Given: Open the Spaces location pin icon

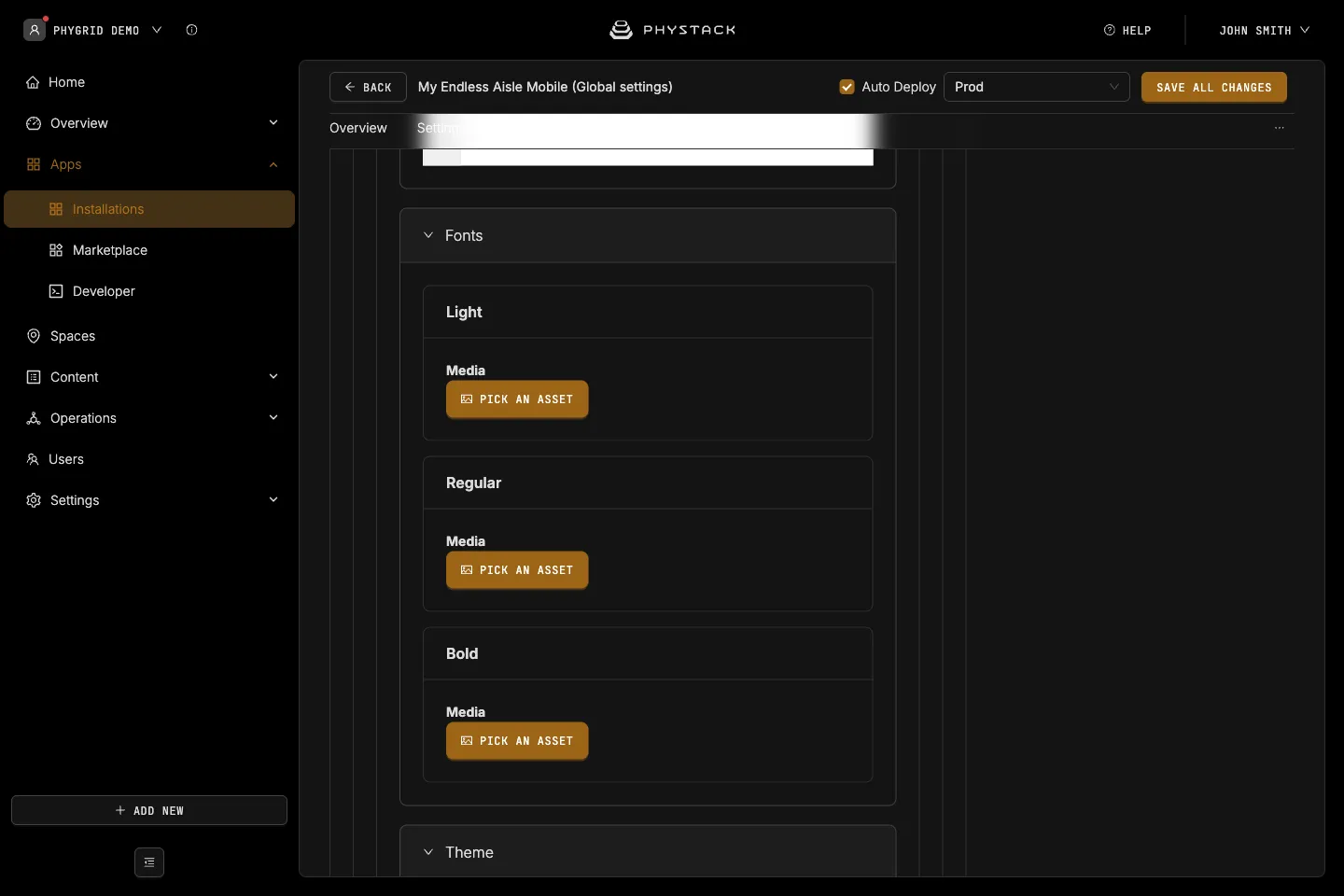Looking at the screenshot, I should tap(34, 336).
